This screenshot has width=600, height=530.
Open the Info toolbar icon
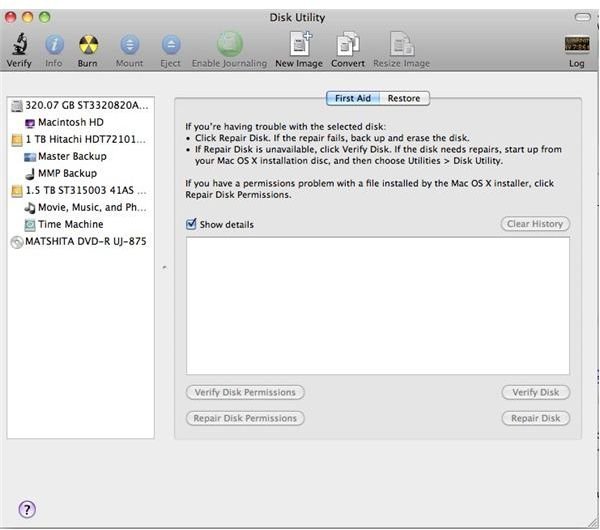click(54, 44)
